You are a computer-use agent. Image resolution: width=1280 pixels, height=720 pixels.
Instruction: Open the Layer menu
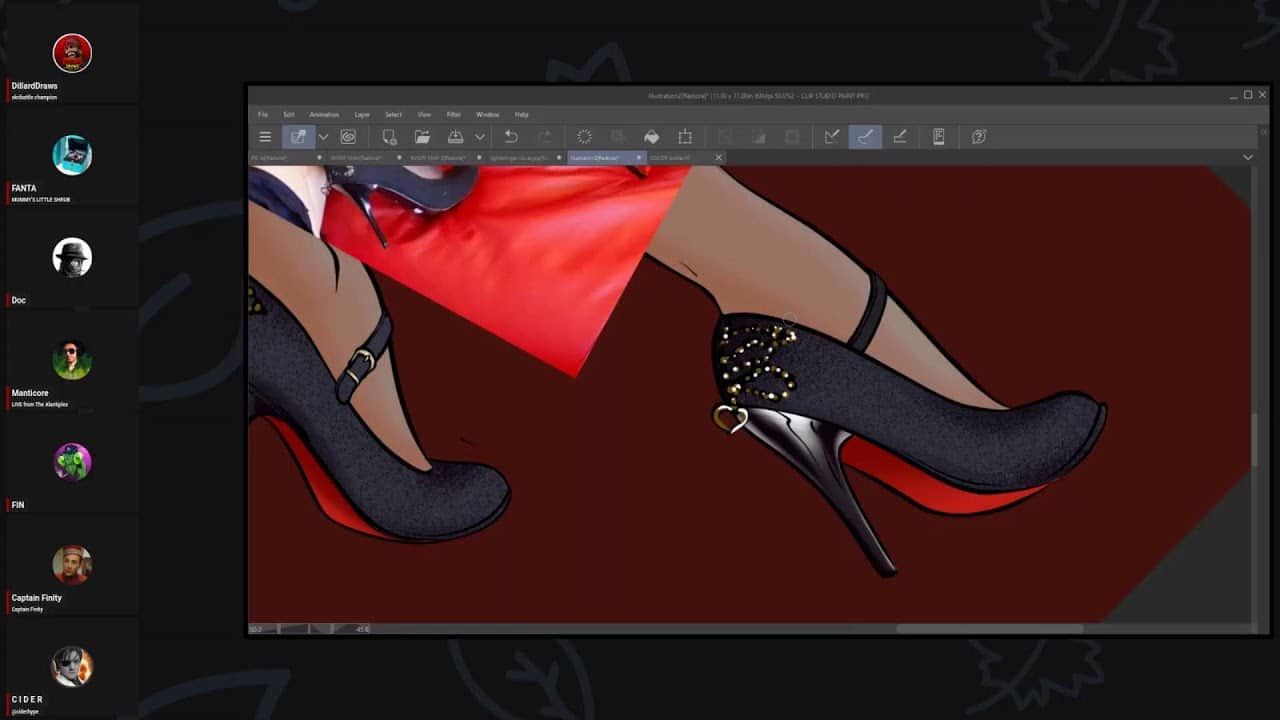click(x=362, y=115)
